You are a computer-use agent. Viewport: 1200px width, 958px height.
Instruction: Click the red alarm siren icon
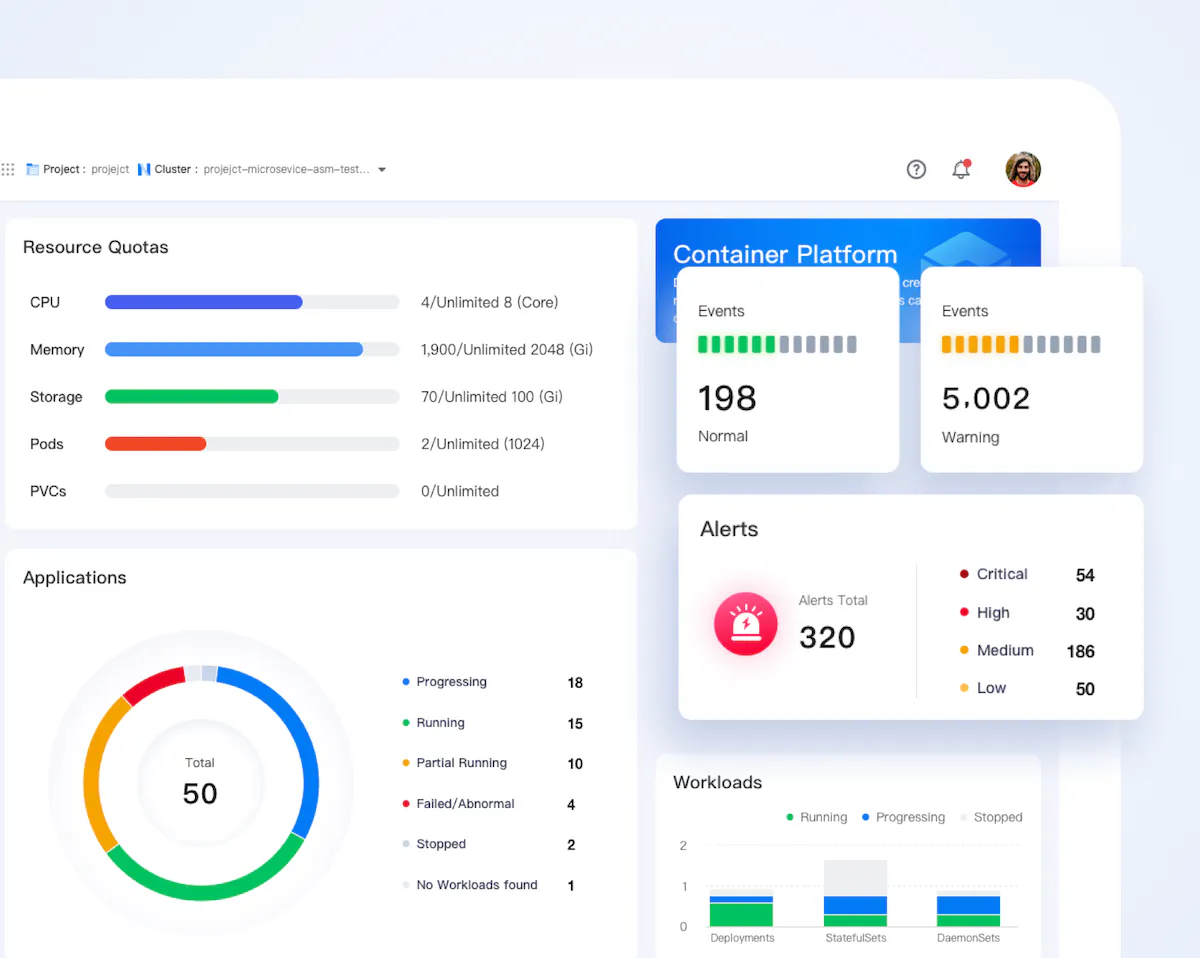745,624
